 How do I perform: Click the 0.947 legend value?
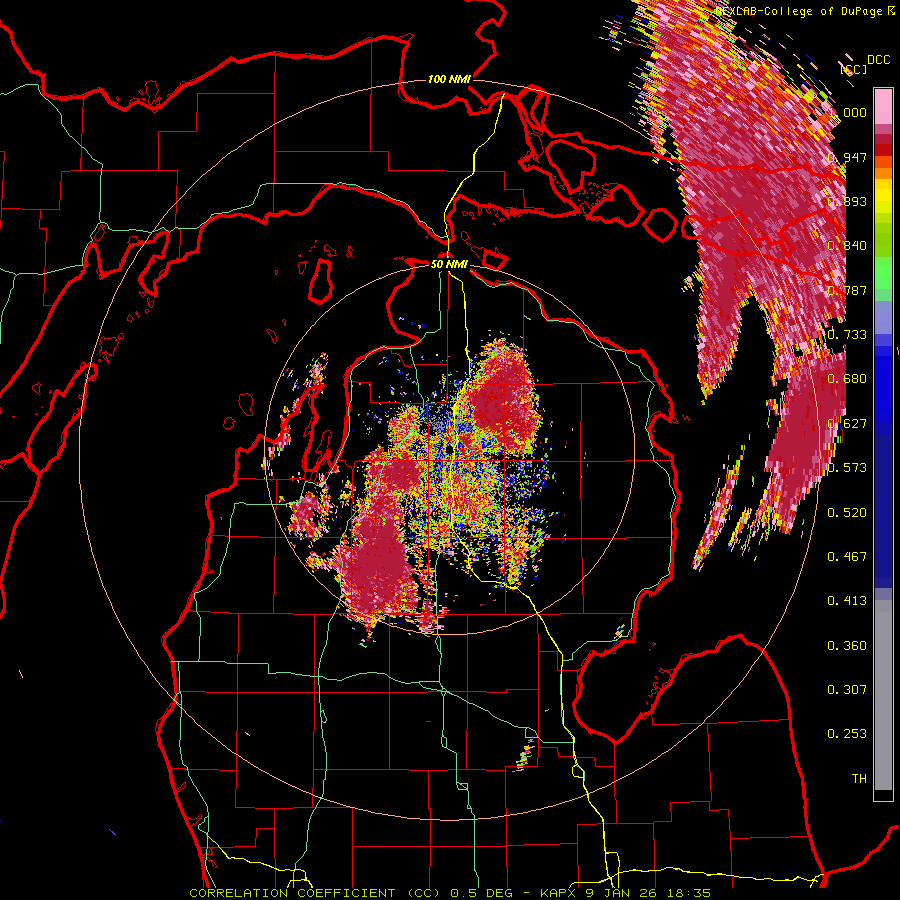pos(847,157)
